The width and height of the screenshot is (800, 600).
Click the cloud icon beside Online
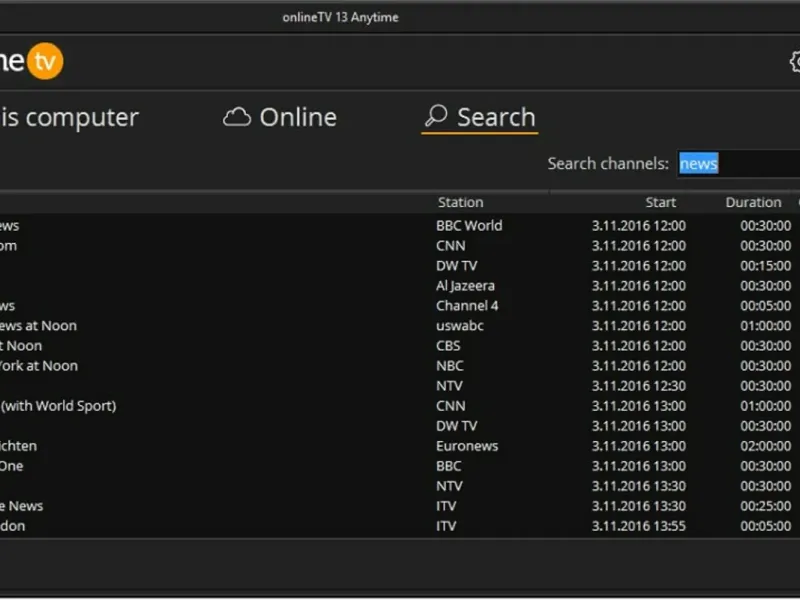(x=237, y=117)
